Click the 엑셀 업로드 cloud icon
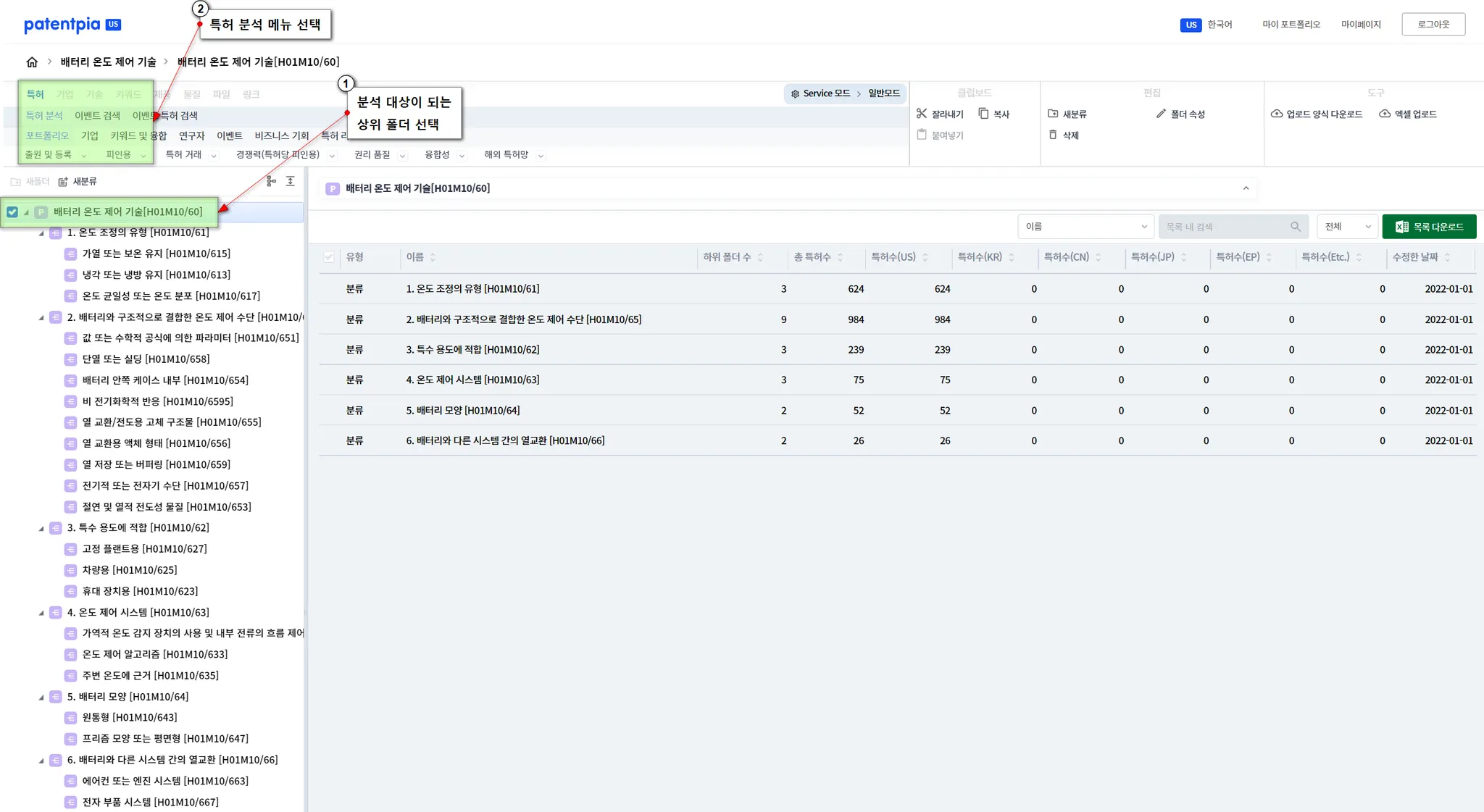 tap(1385, 114)
